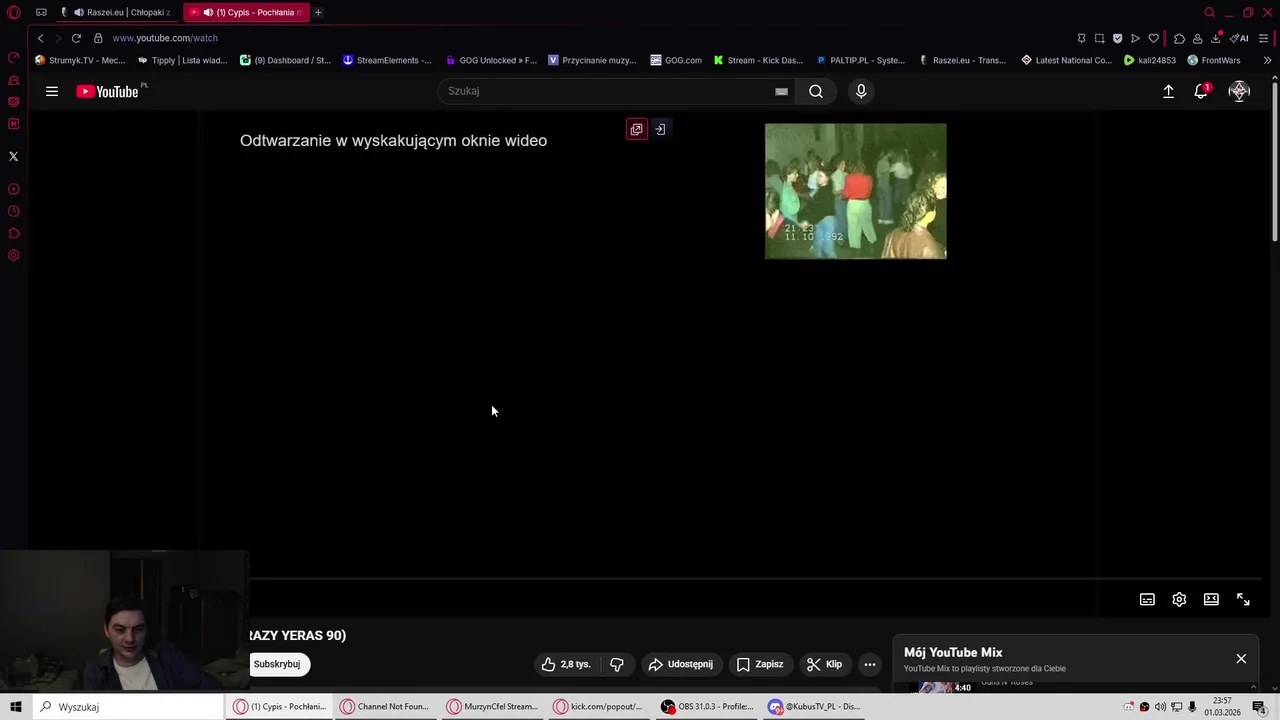Open the YouTube upload create icon
Image resolution: width=1280 pixels, height=720 pixels.
(x=1168, y=91)
